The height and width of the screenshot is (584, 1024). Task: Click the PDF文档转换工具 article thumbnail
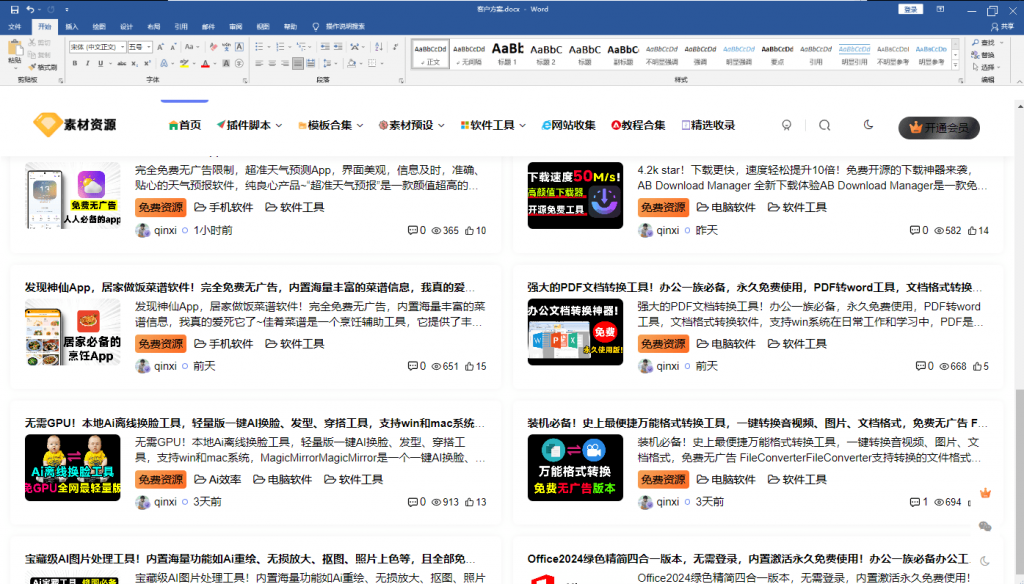coord(575,331)
